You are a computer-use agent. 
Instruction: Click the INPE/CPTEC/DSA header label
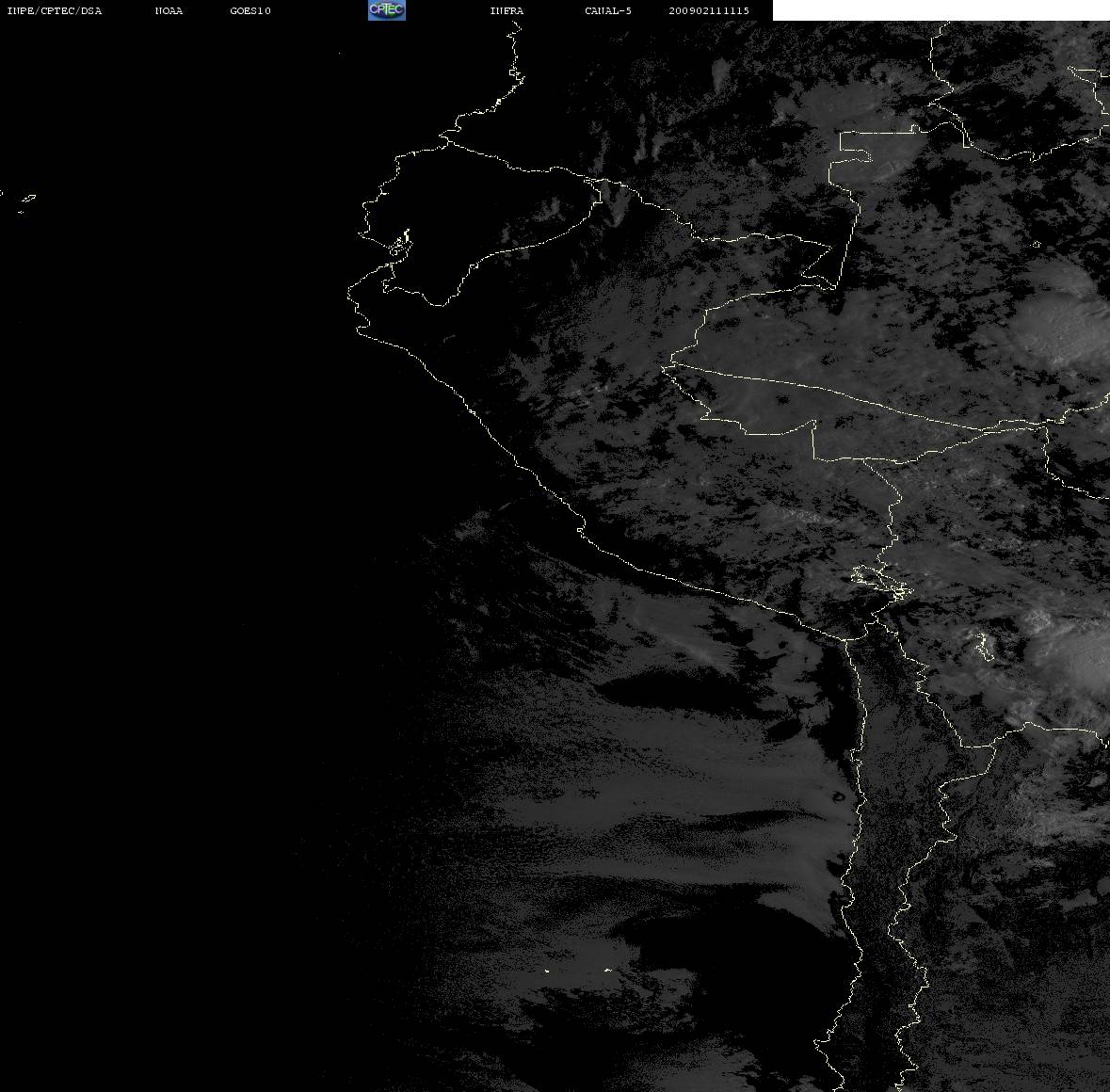pyautogui.click(x=55, y=10)
